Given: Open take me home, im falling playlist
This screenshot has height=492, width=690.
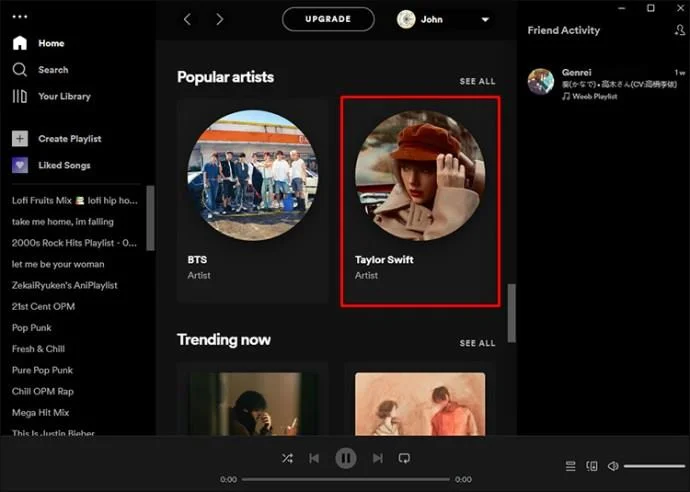Looking at the screenshot, I should 63,222.
